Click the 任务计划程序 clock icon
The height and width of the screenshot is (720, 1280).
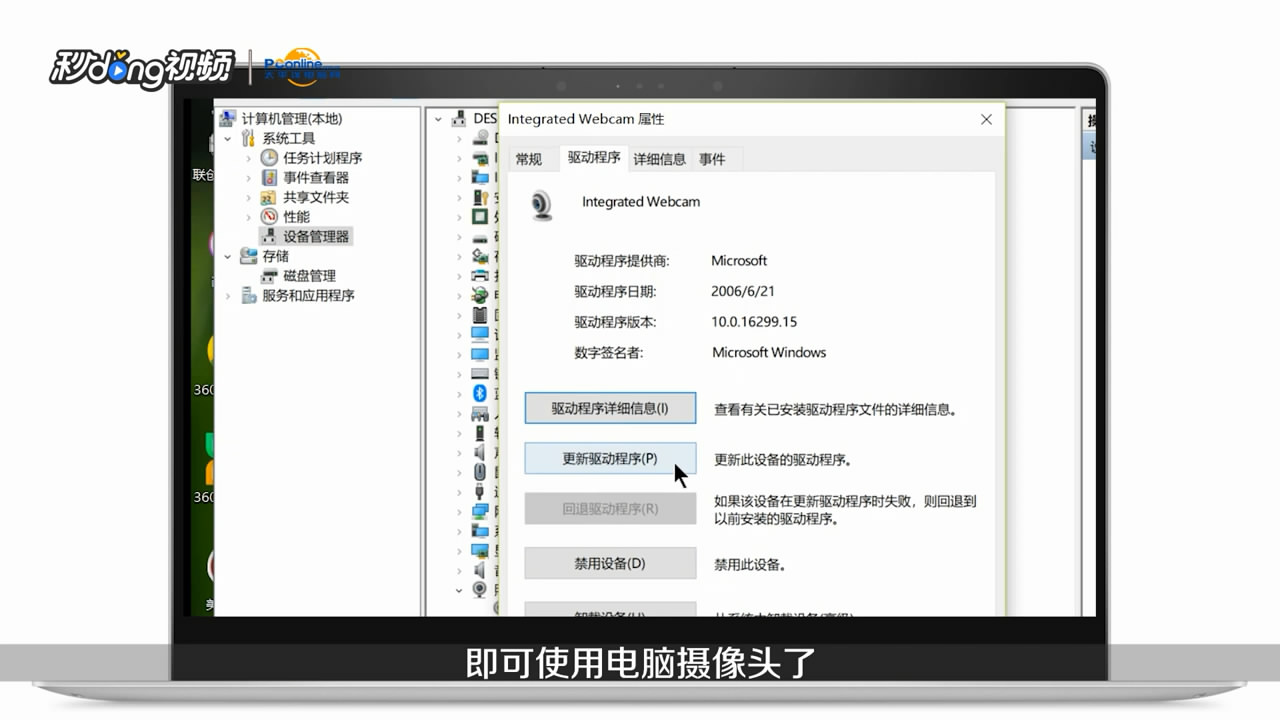click(x=269, y=158)
